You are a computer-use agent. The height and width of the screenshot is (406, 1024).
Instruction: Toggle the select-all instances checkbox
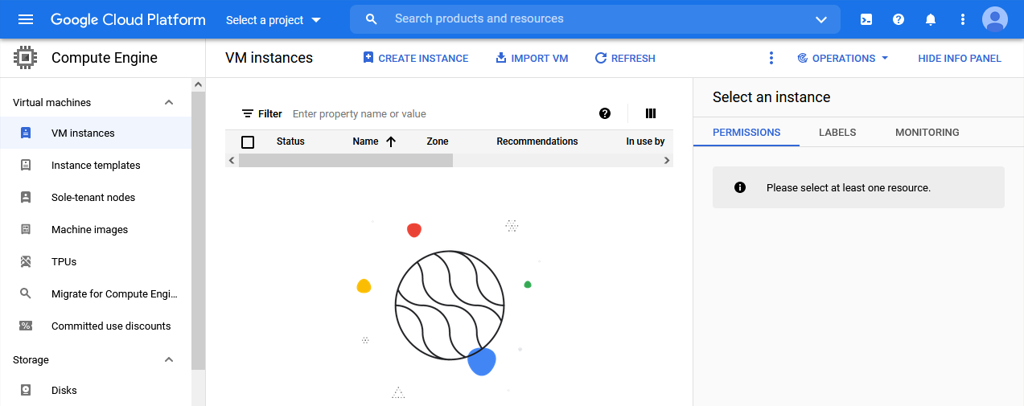click(248, 142)
